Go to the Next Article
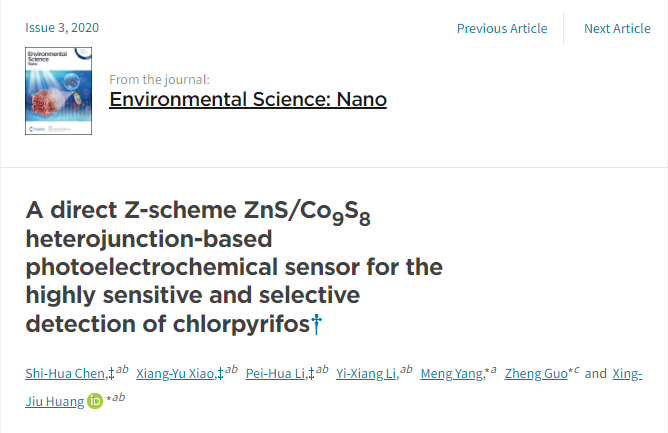Viewport: 668px width, 433px height. pos(617,28)
